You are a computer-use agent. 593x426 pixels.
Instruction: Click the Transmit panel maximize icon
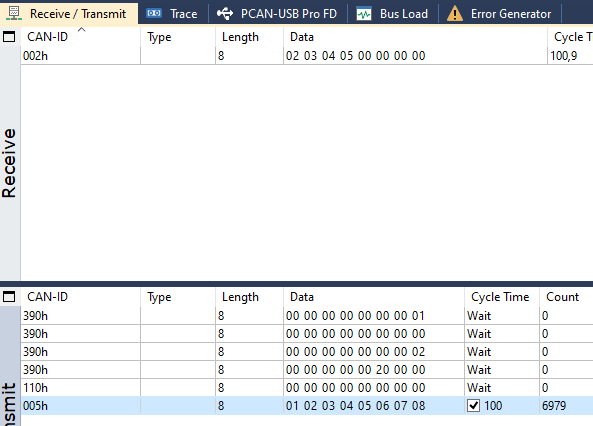(9, 297)
